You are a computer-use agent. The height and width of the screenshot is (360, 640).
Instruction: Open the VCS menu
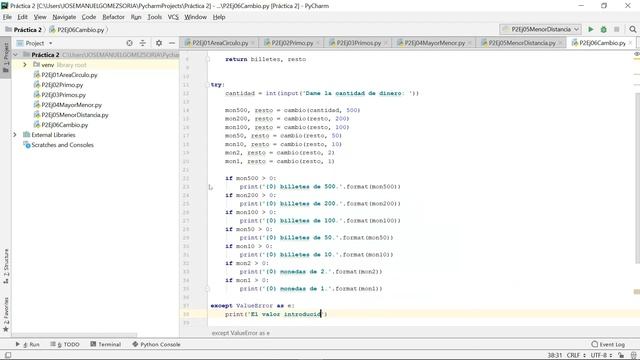tap(173, 17)
